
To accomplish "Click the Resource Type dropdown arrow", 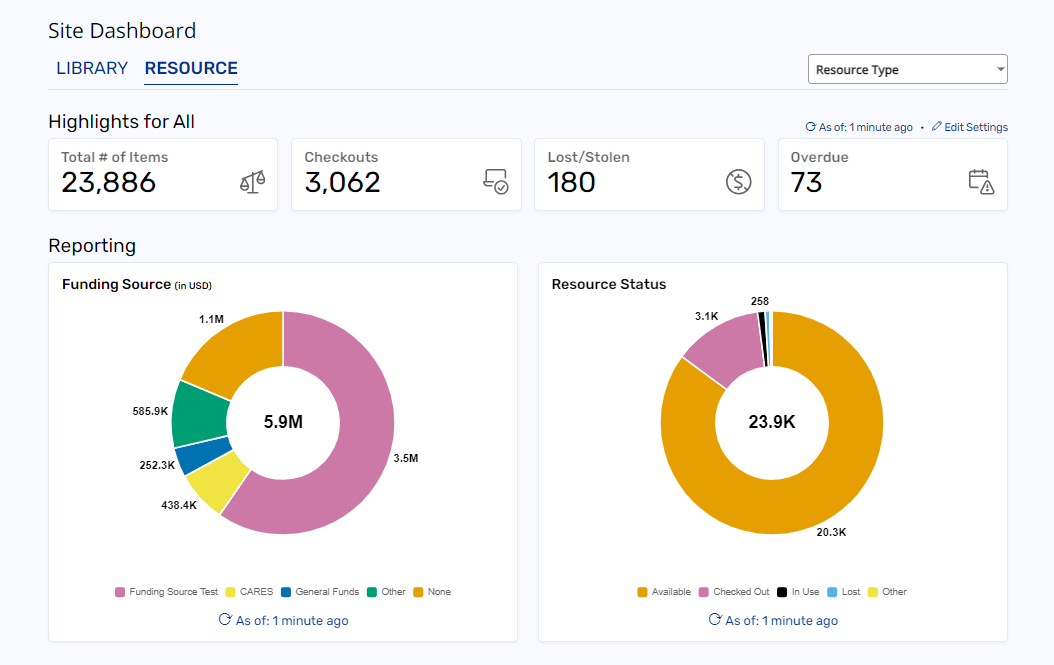I will 1000,69.
